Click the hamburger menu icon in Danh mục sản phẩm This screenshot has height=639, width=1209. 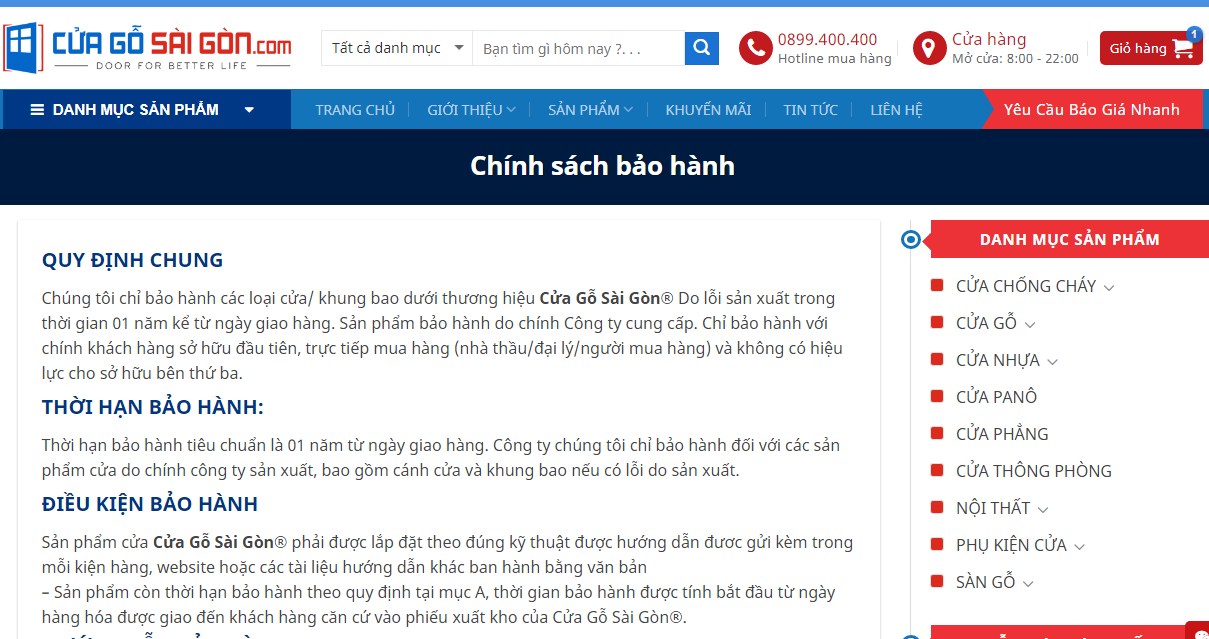37,110
